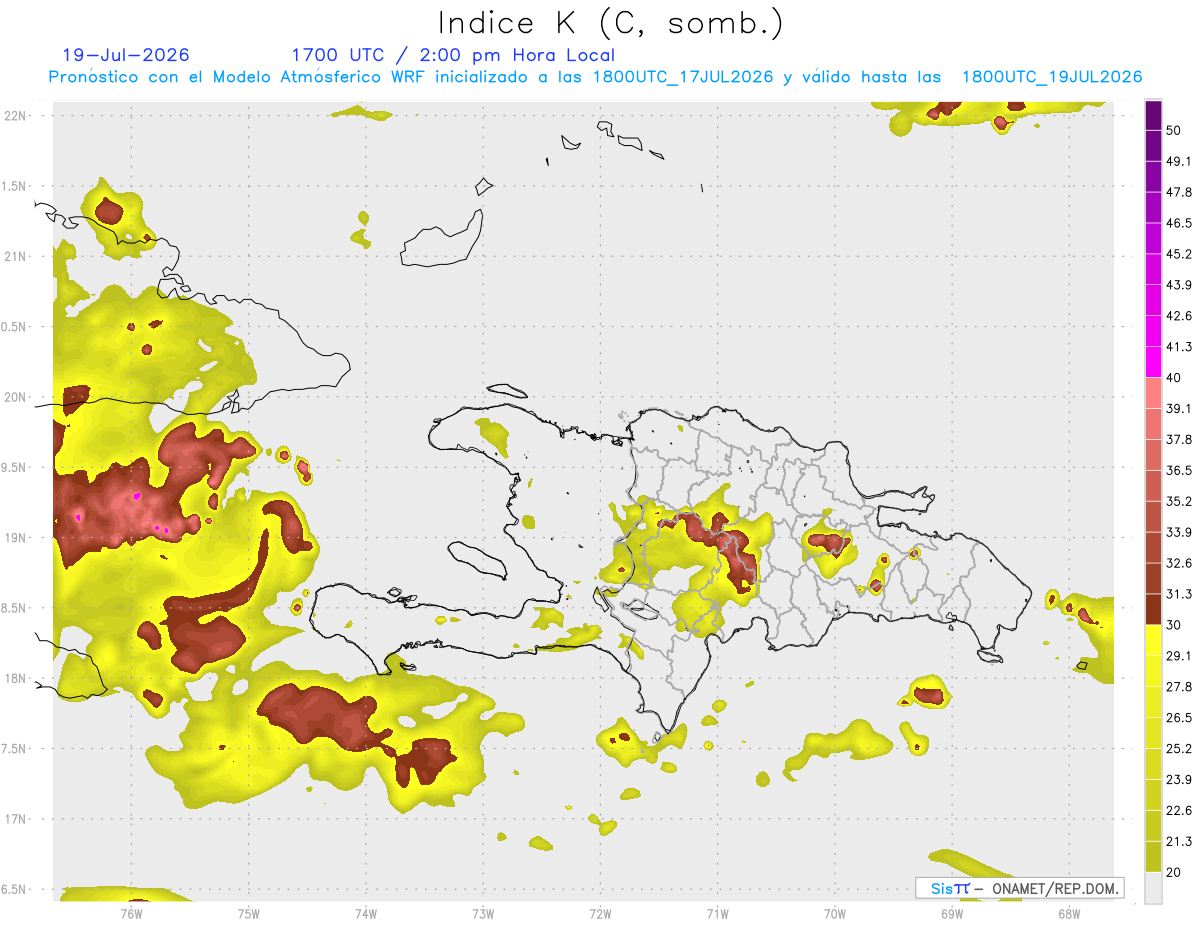Click the "71W" longitude label
This screenshot has width=1200, height=927.
pos(717,914)
